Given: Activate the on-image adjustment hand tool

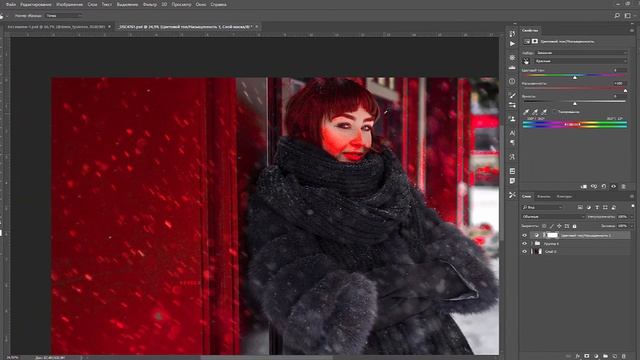Looking at the screenshot, I should [527, 61].
